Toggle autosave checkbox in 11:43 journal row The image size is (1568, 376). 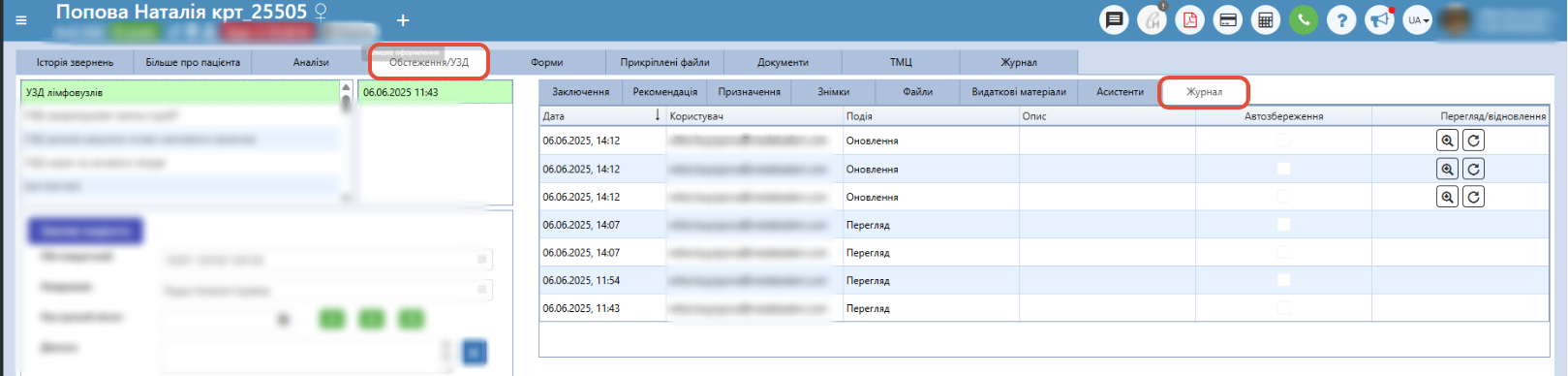(1283, 308)
